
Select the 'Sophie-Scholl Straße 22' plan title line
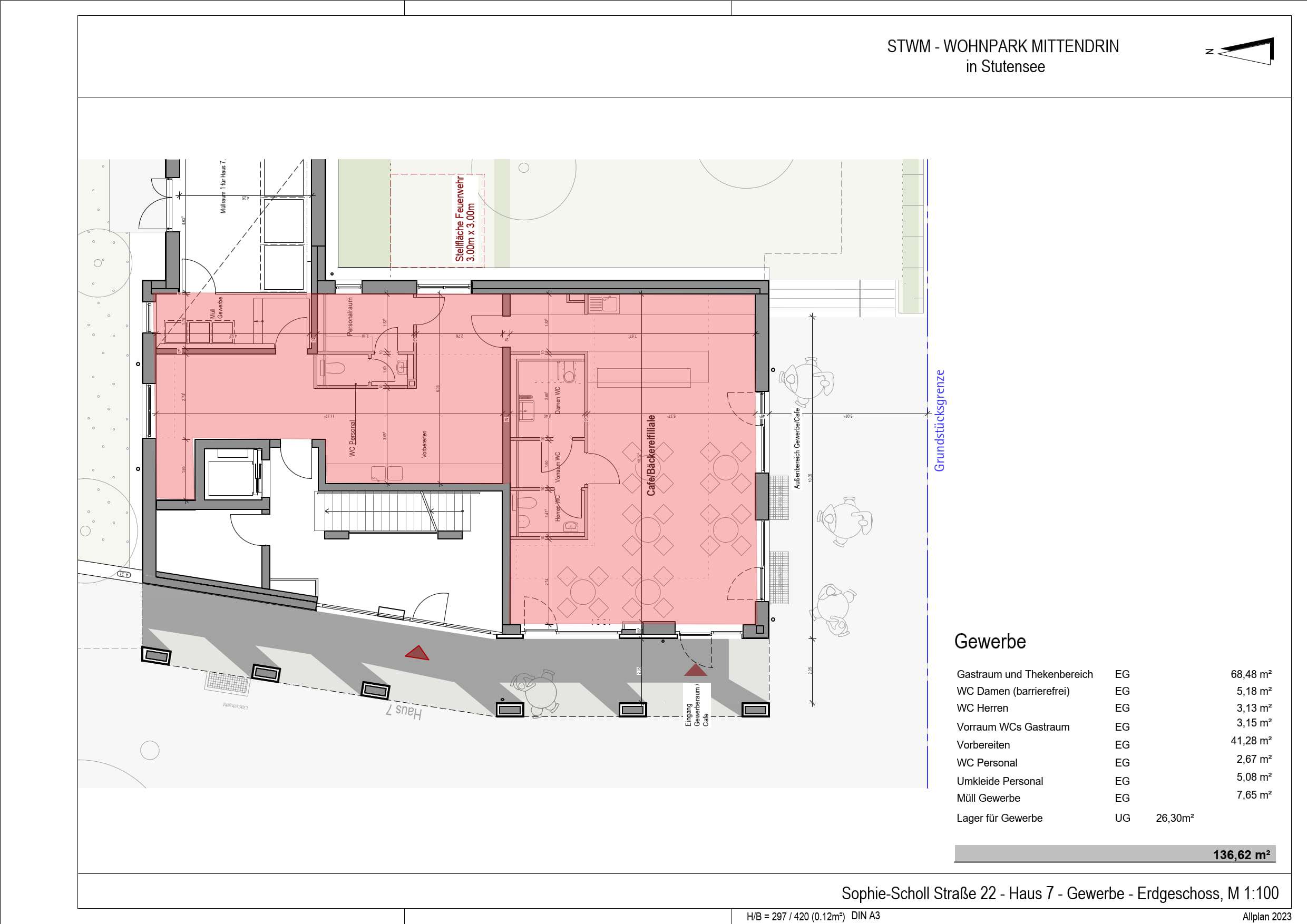pos(1060,894)
